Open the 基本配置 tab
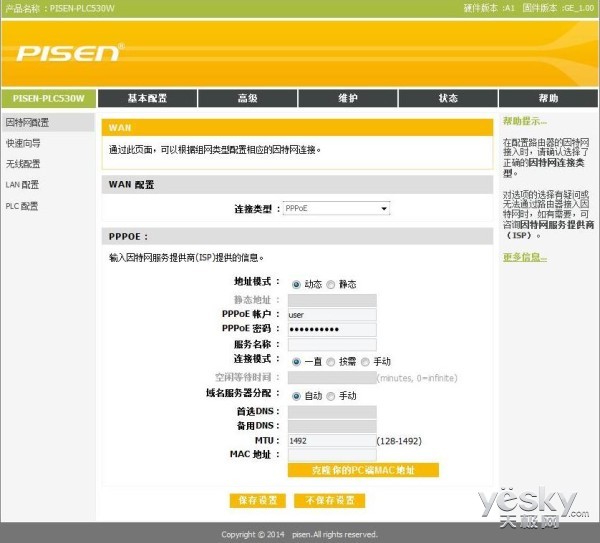The image size is (600, 543). [147, 98]
